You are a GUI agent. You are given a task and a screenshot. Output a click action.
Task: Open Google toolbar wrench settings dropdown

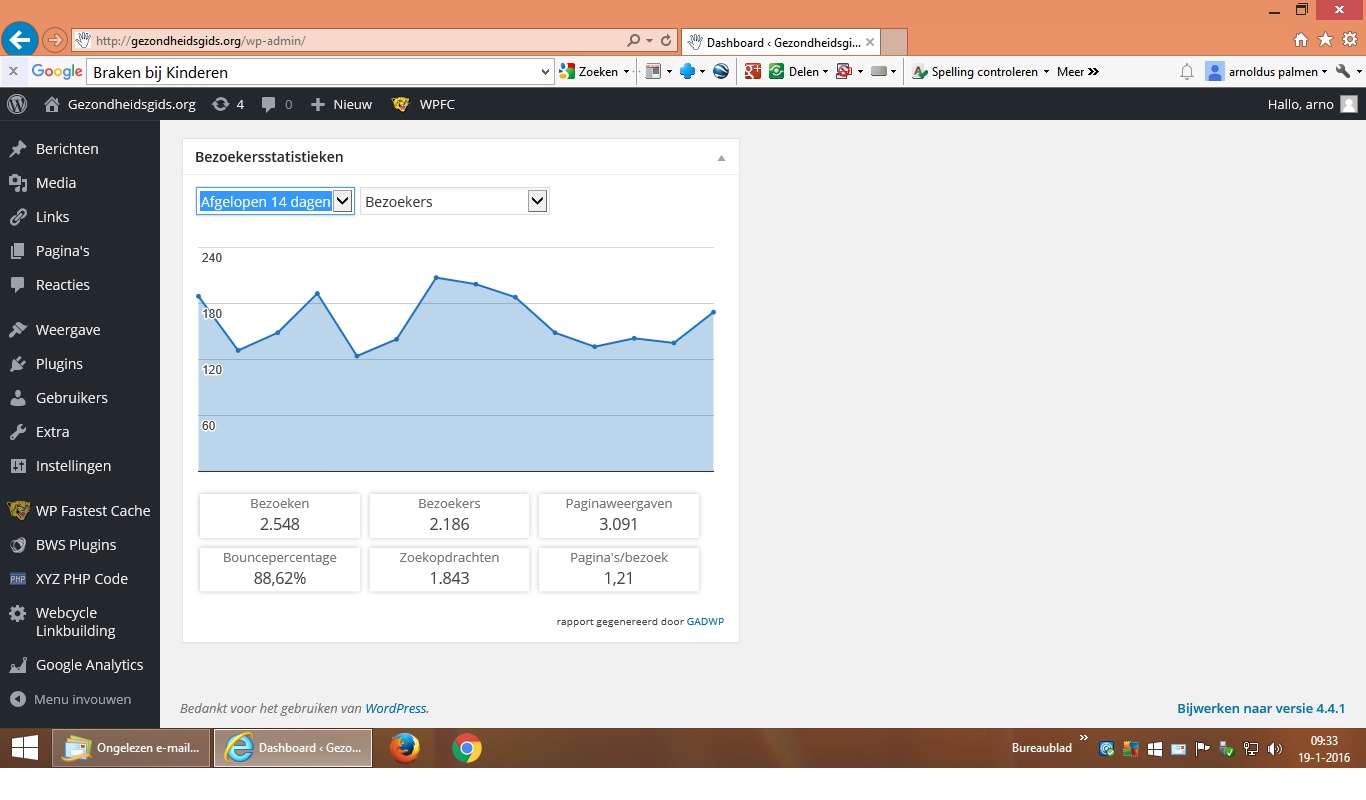pyautogui.click(x=1348, y=72)
